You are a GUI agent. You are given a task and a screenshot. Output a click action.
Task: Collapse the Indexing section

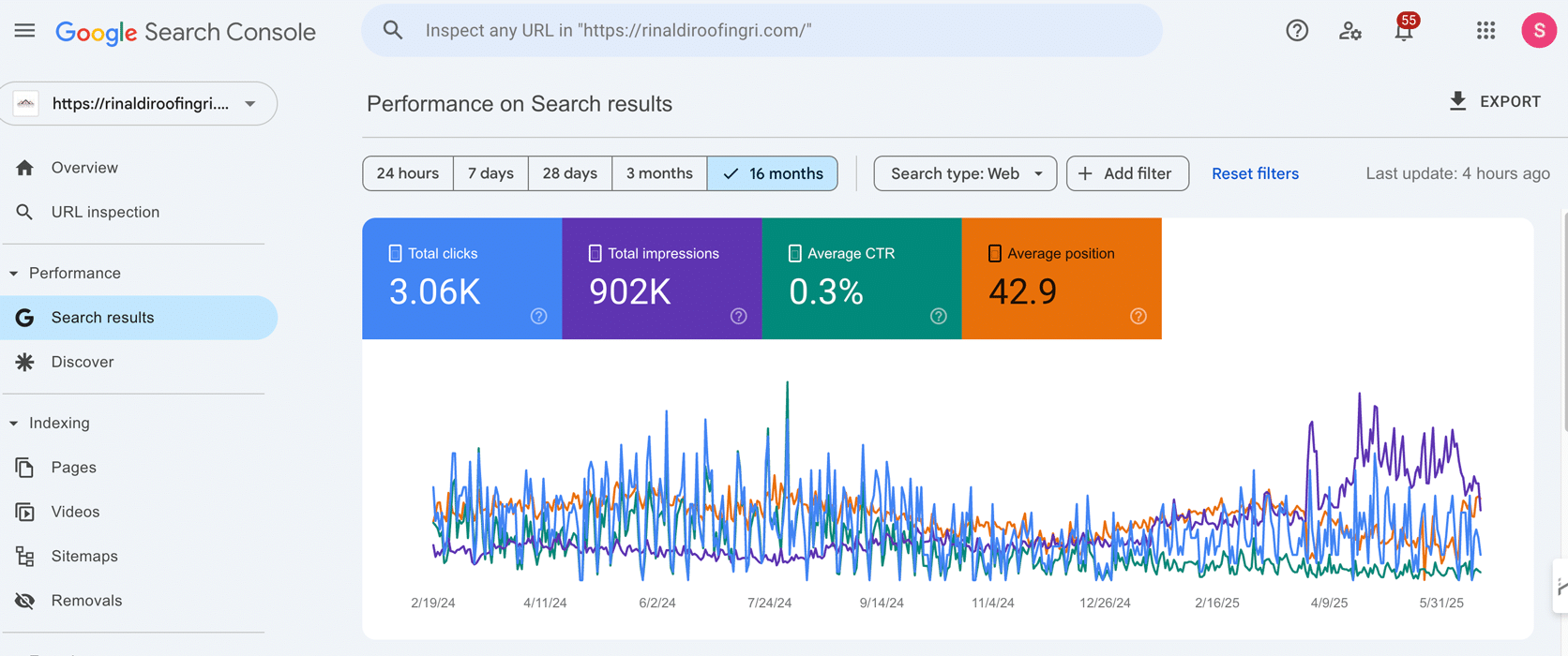coord(14,424)
